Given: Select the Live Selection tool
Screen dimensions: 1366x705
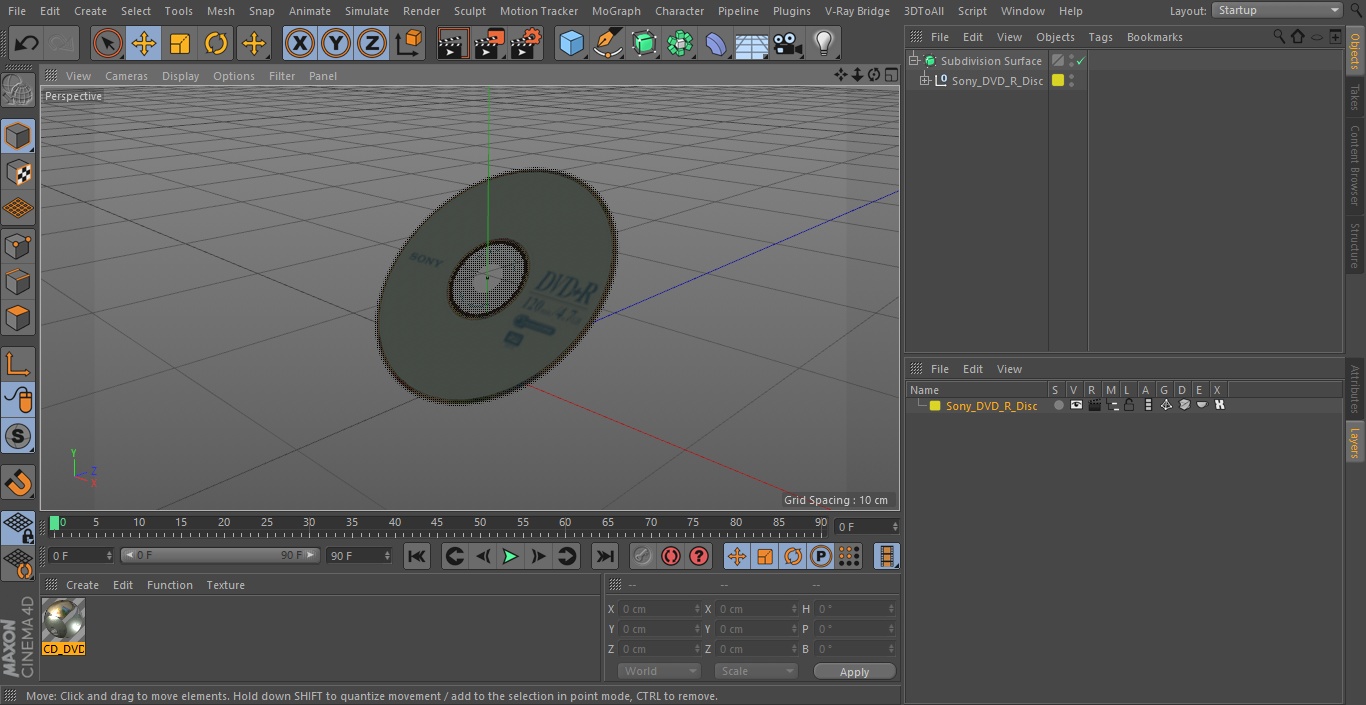Looking at the screenshot, I should tap(108, 43).
